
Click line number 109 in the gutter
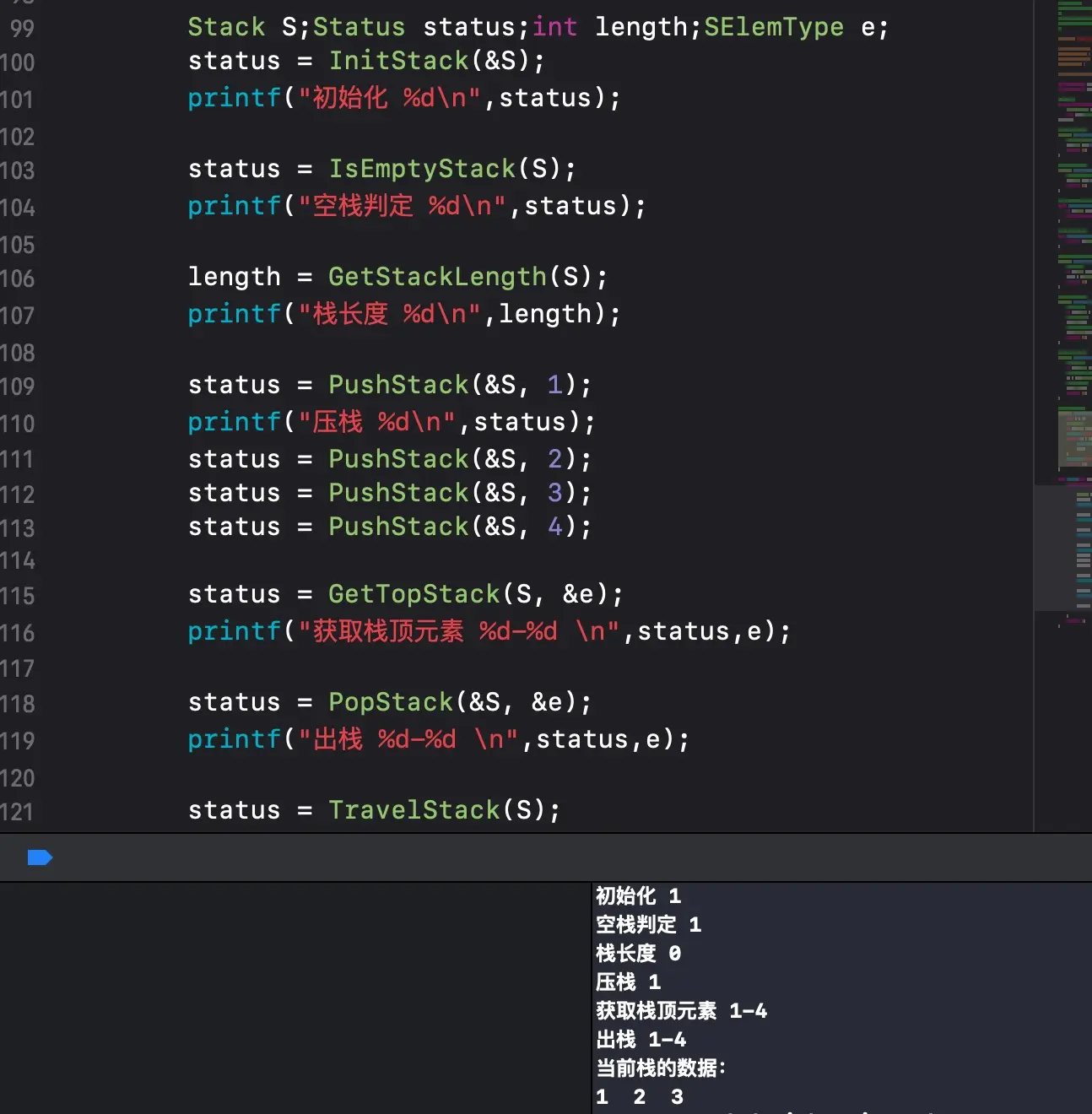[x=18, y=387]
